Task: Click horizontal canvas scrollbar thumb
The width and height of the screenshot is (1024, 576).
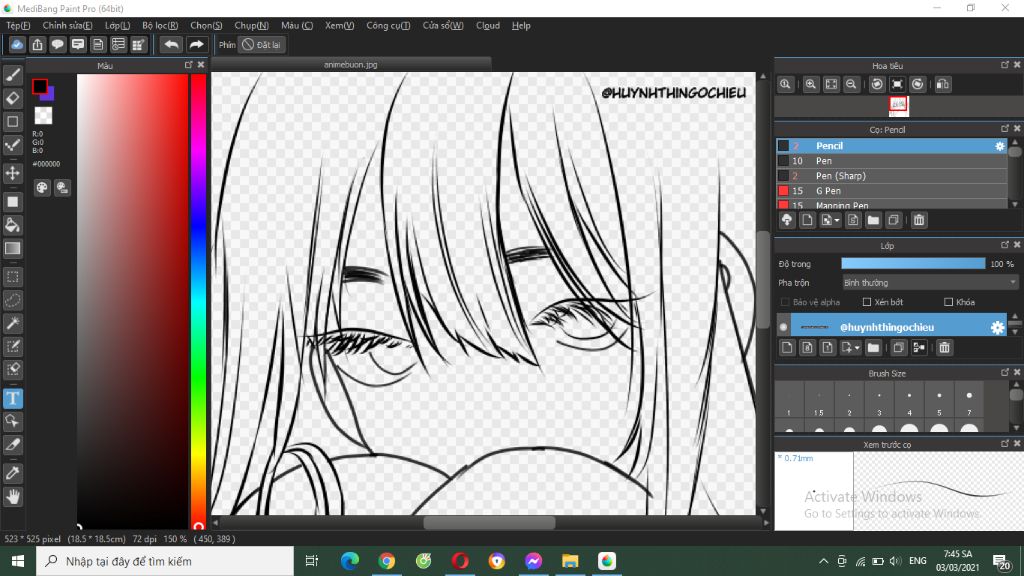Action: (490, 522)
